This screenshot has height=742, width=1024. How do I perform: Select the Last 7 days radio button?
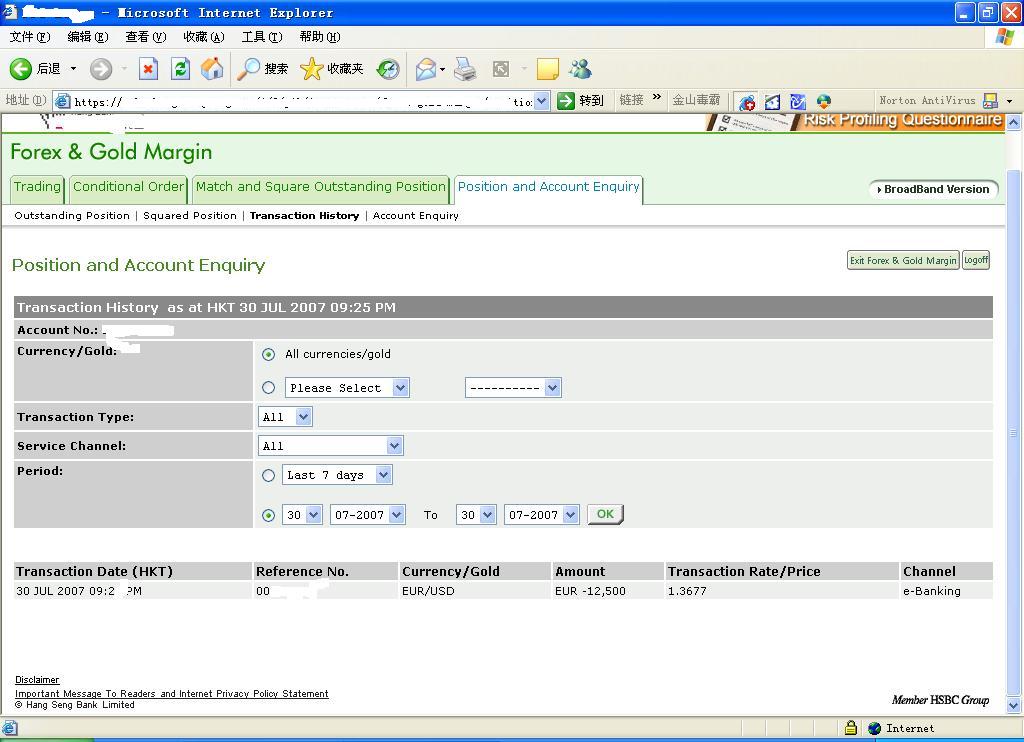(268, 475)
